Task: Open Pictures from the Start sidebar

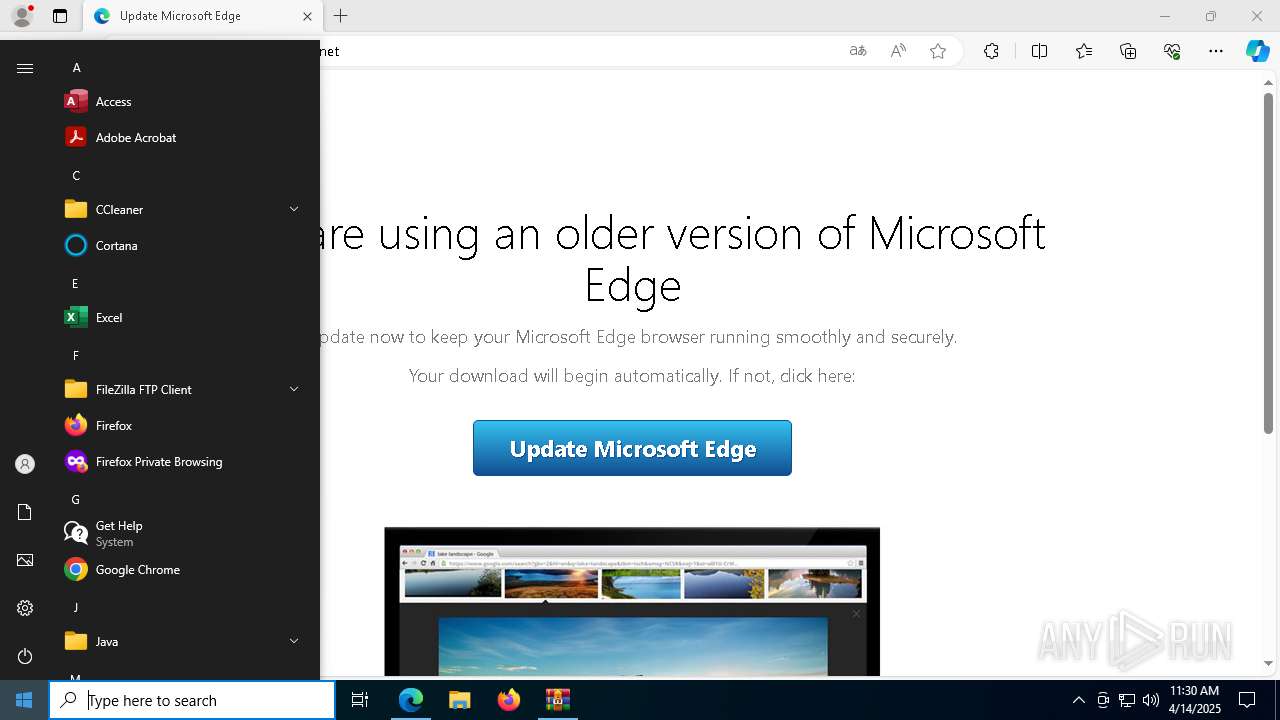Action: (x=25, y=560)
